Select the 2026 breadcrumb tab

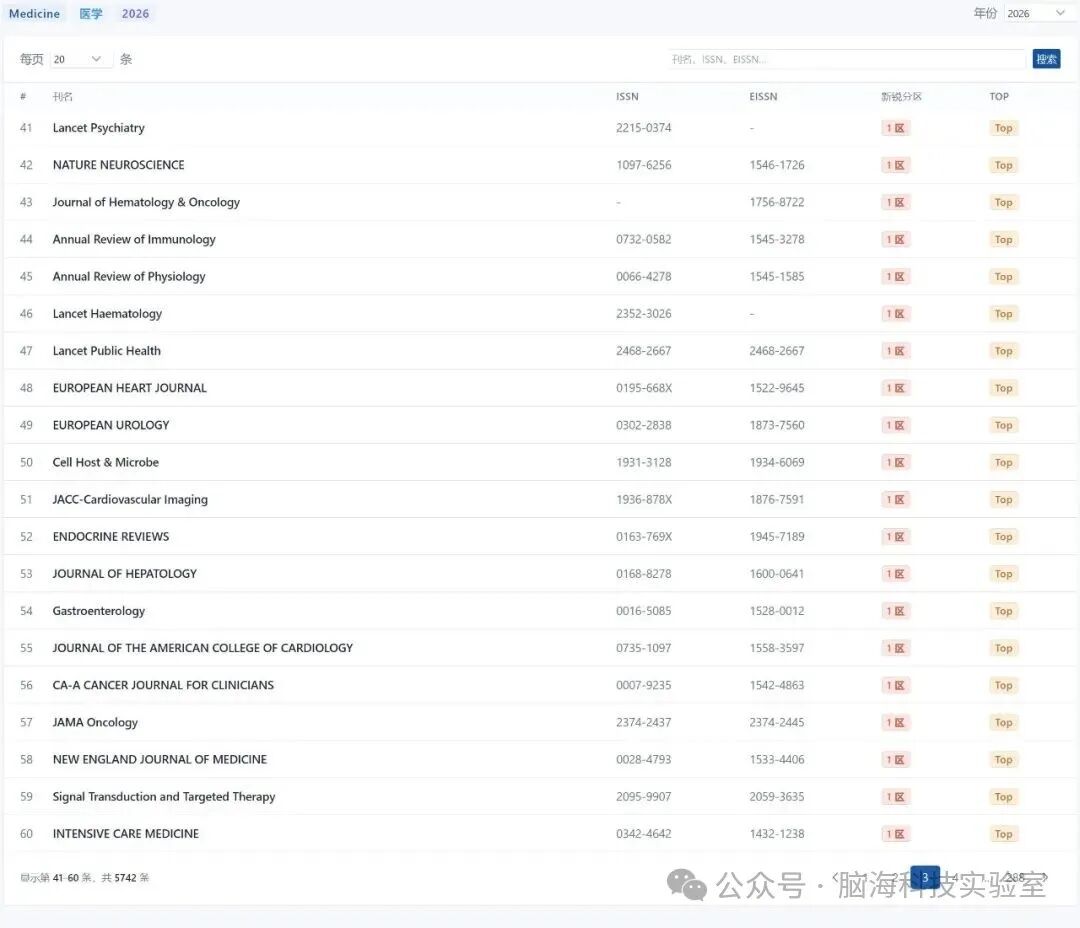(136, 14)
